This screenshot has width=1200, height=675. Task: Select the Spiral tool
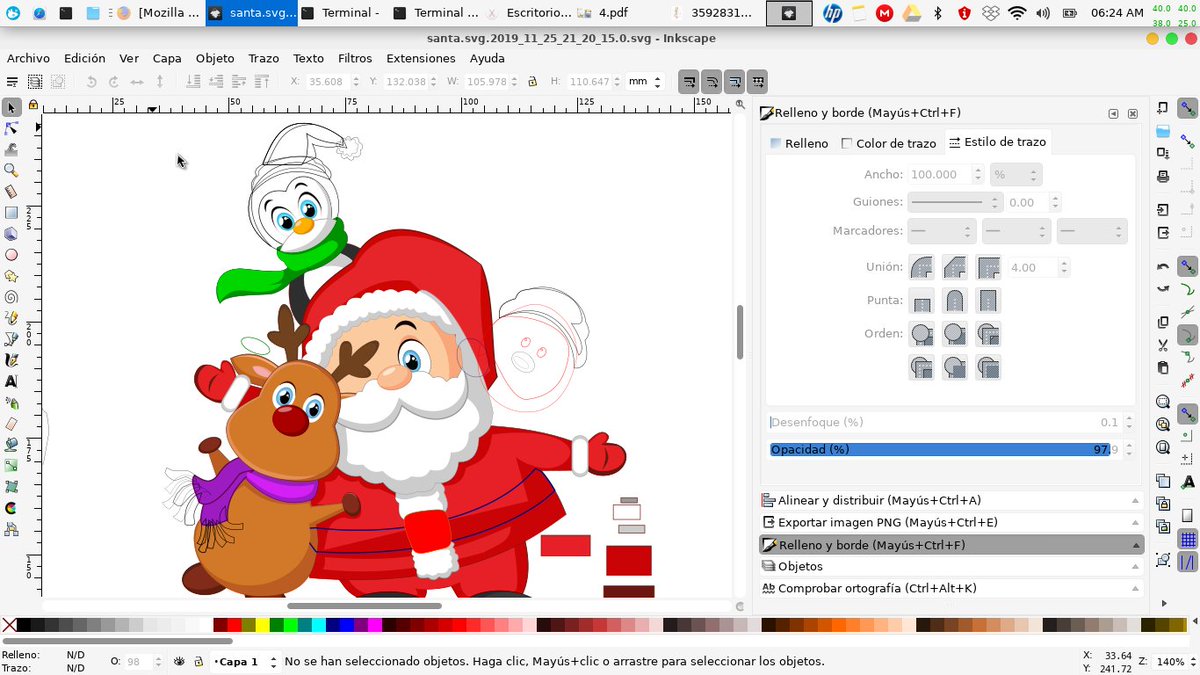12,296
